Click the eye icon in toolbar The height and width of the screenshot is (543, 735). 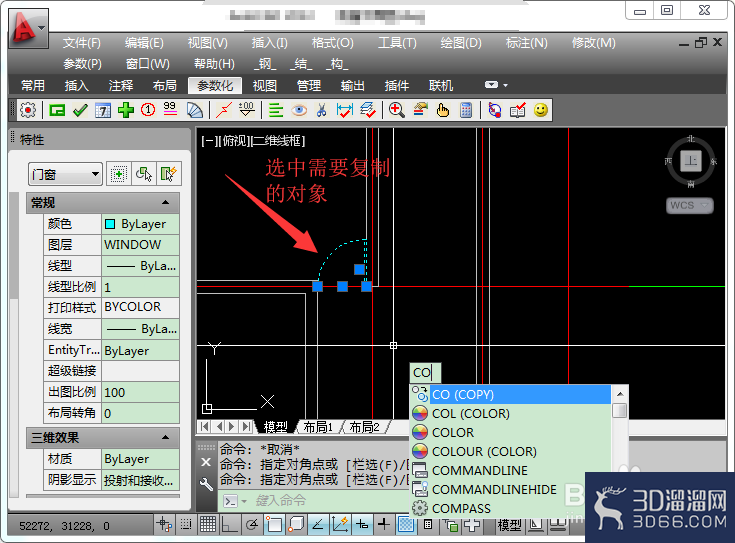coord(299,111)
